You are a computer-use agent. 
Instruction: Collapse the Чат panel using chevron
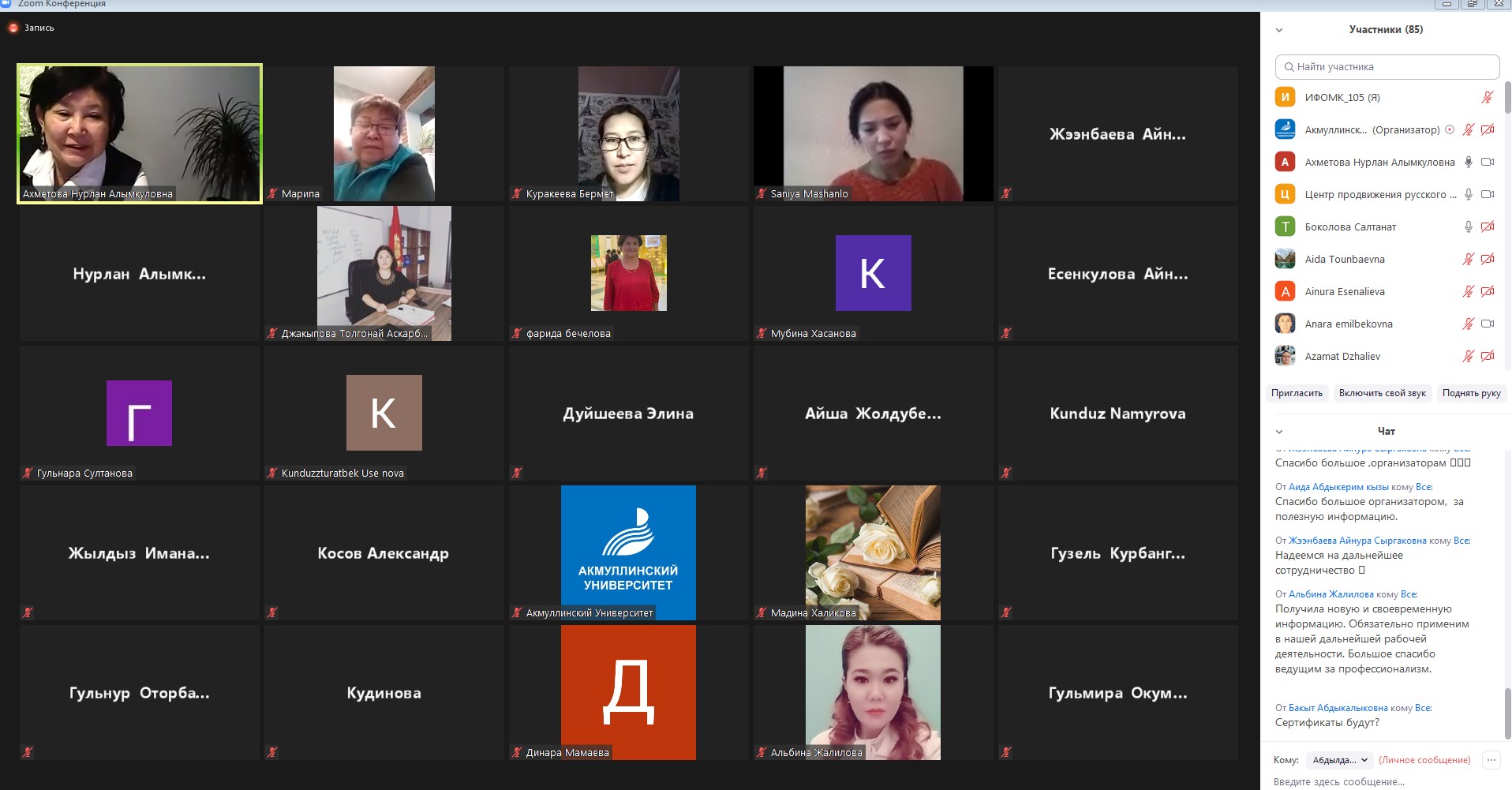[x=1279, y=432]
